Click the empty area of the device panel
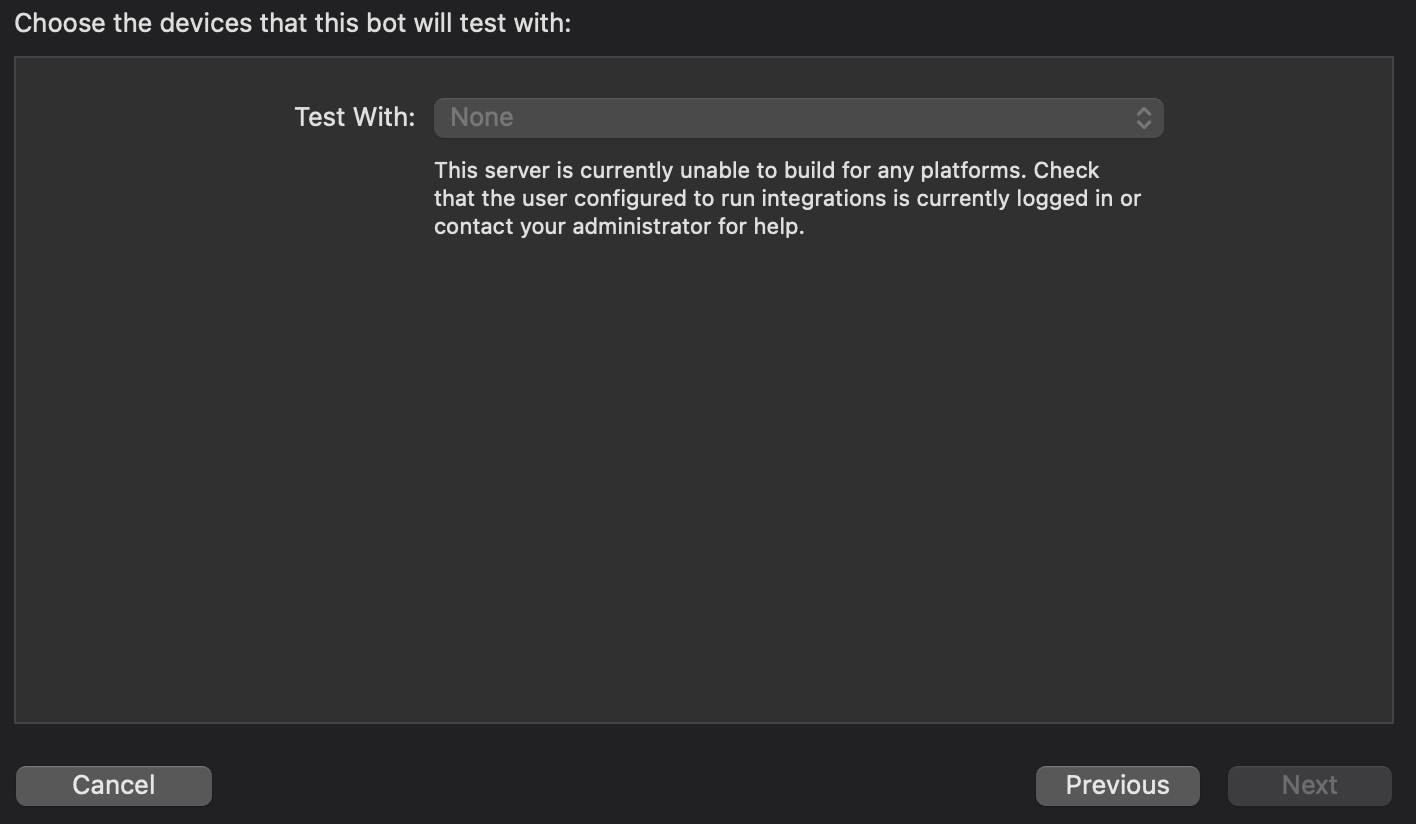The width and height of the screenshot is (1416, 824). pyautogui.click(x=700, y=480)
